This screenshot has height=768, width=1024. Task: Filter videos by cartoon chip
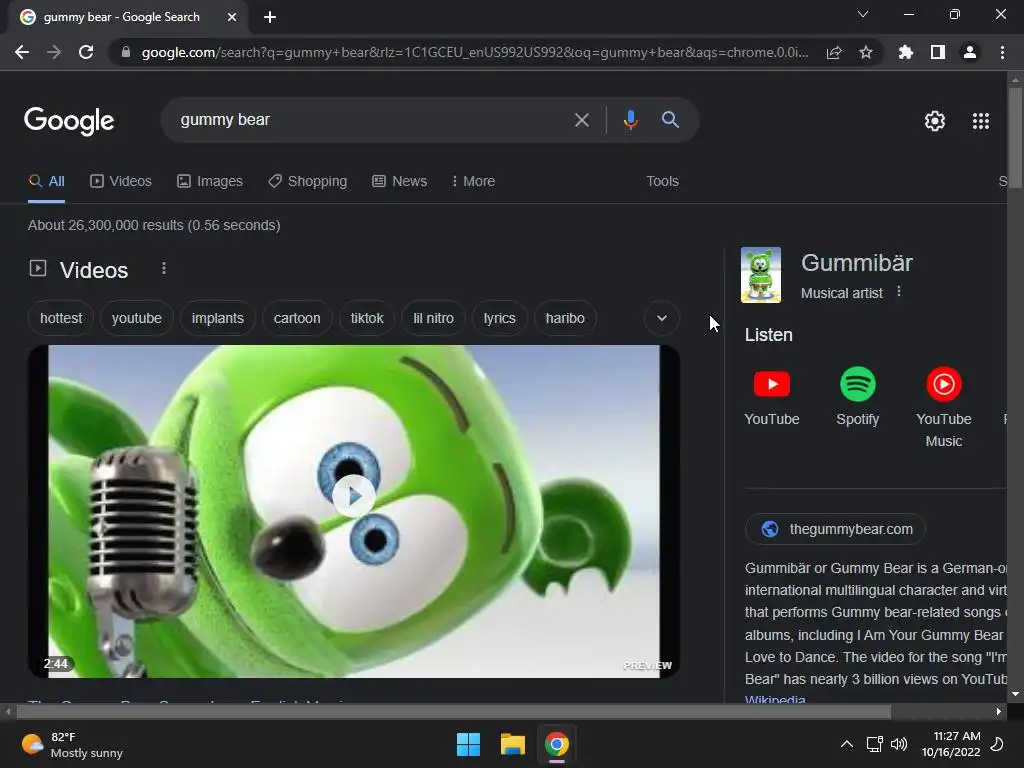pos(297,318)
